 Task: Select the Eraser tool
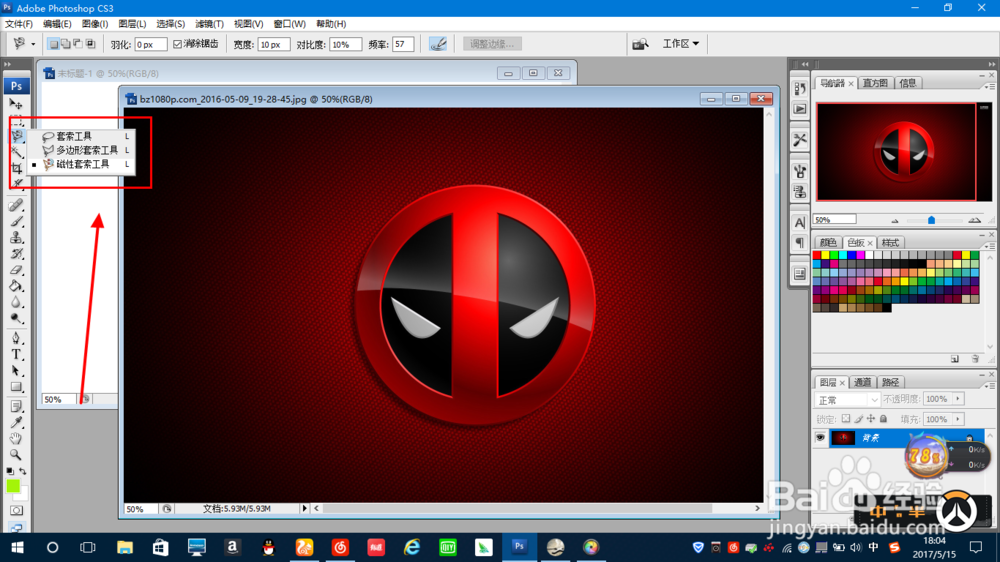[x=17, y=270]
